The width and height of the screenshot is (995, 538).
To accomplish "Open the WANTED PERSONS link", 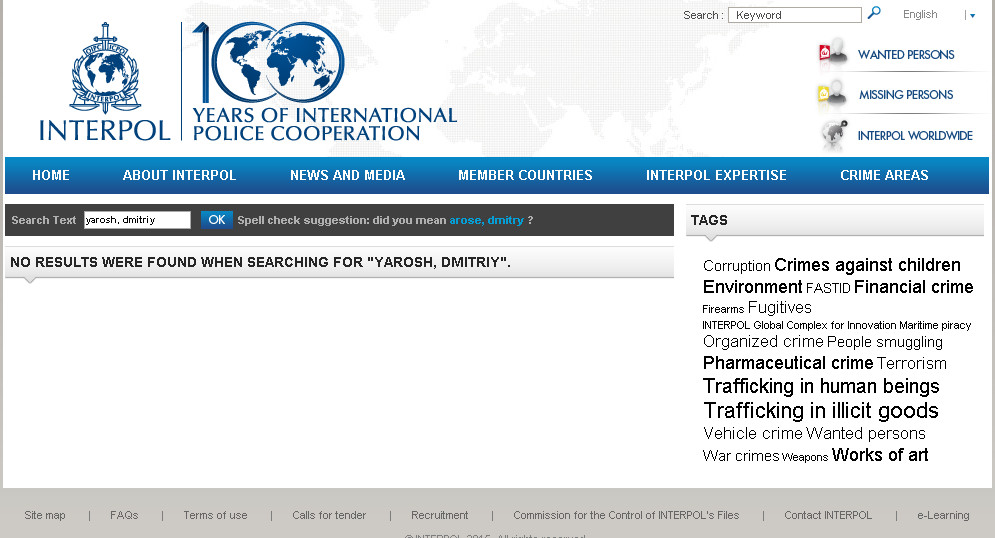I will pos(906,55).
